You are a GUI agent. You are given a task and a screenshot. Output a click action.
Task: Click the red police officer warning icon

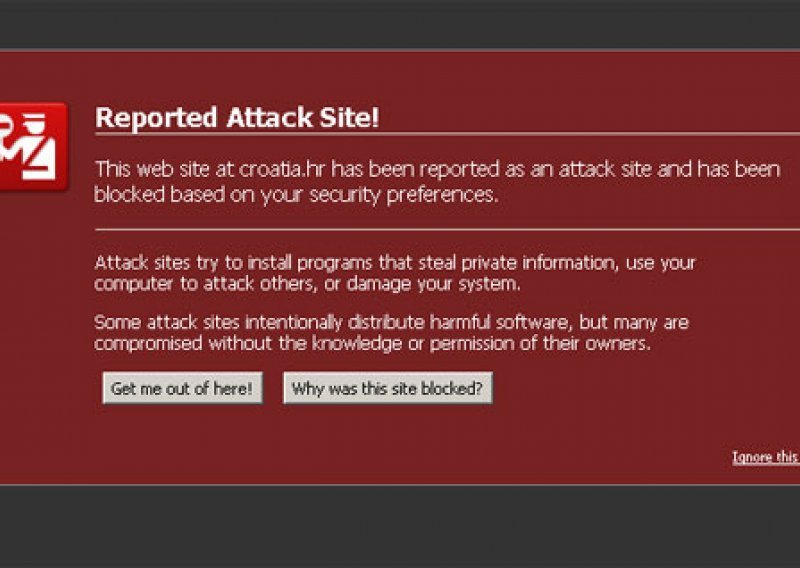(33, 147)
